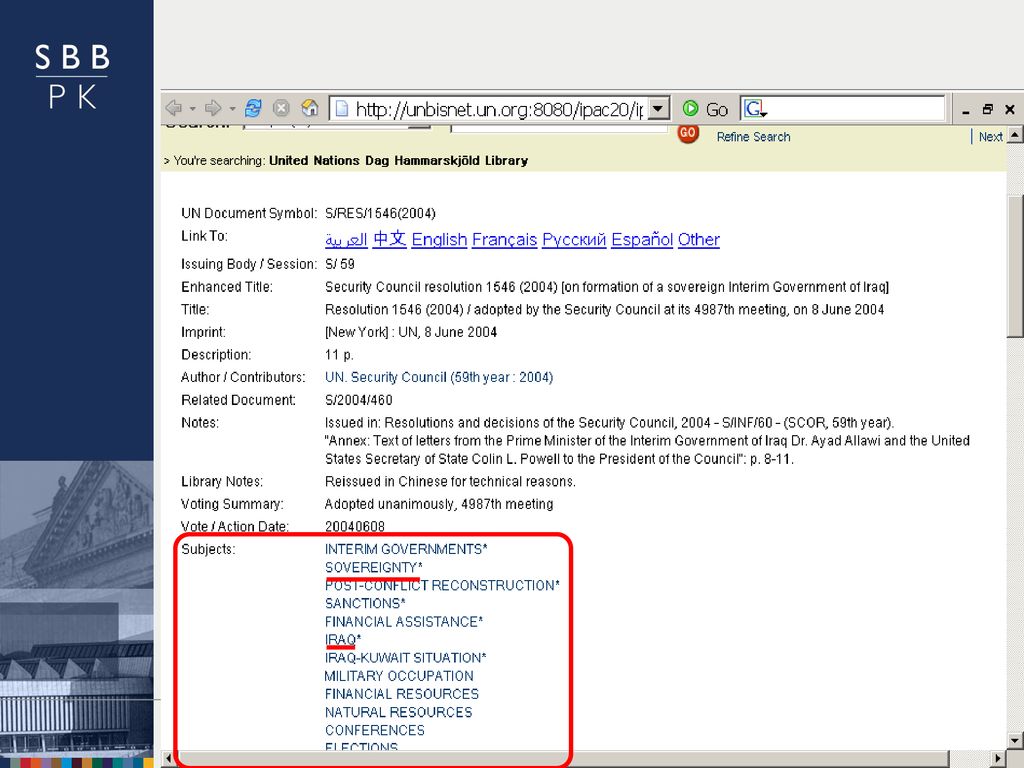Select subject SANCTIONS
Screen dimensions: 1024x768
pos(365,603)
